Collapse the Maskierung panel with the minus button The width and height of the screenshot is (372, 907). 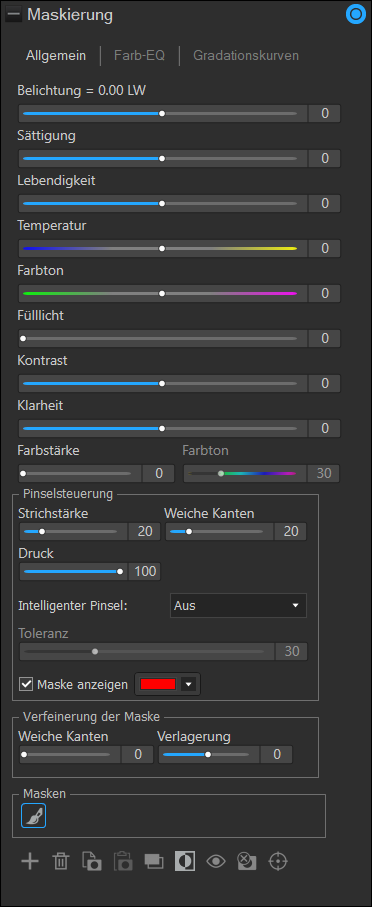tap(13, 15)
